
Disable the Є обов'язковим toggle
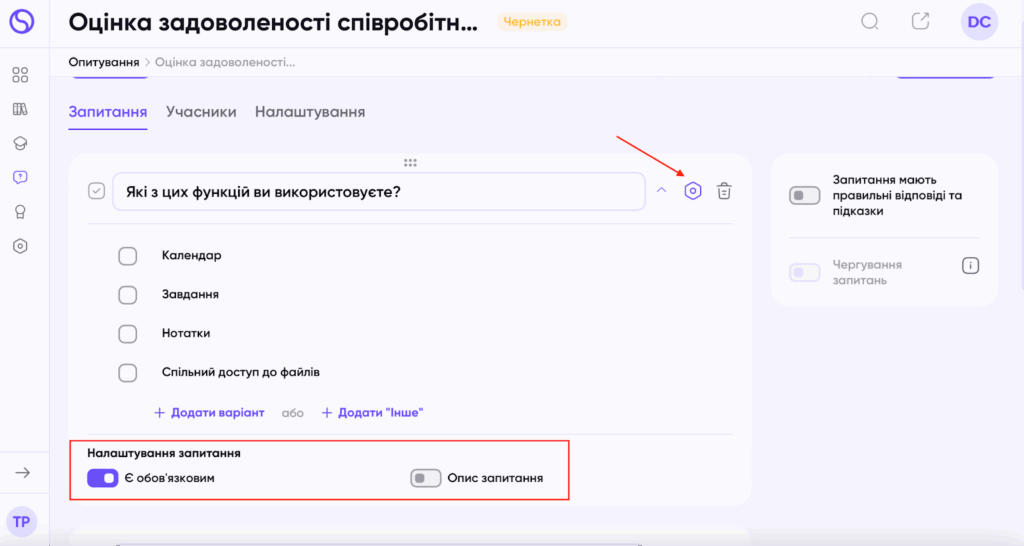[103, 478]
